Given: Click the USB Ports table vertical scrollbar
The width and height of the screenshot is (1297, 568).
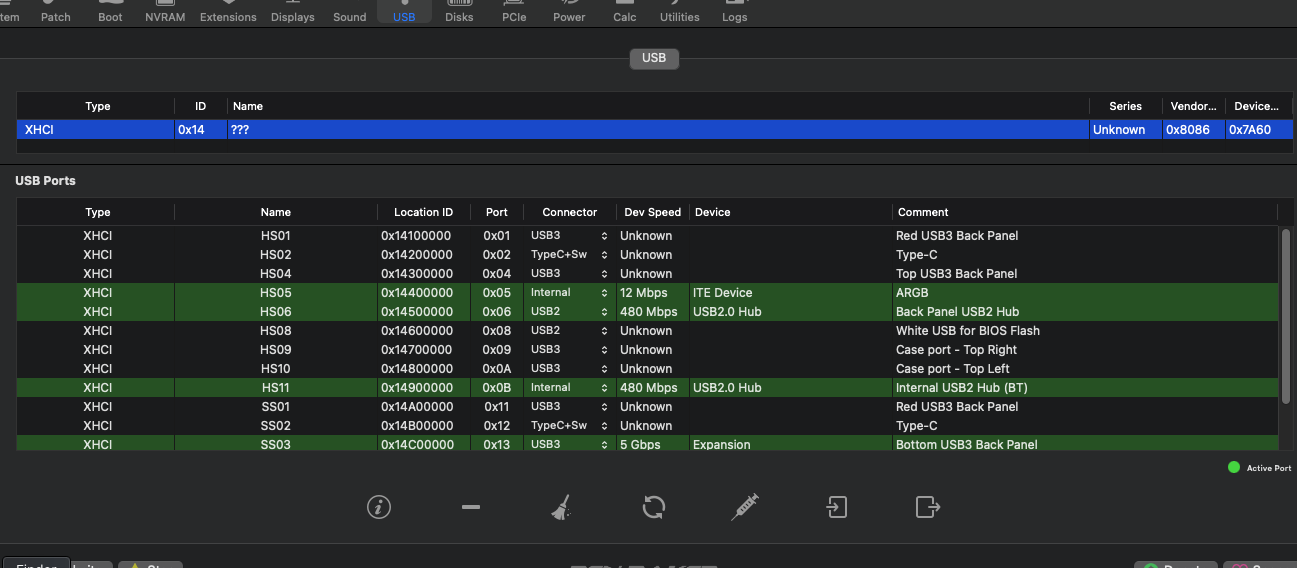Looking at the screenshot, I should 1286,315.
